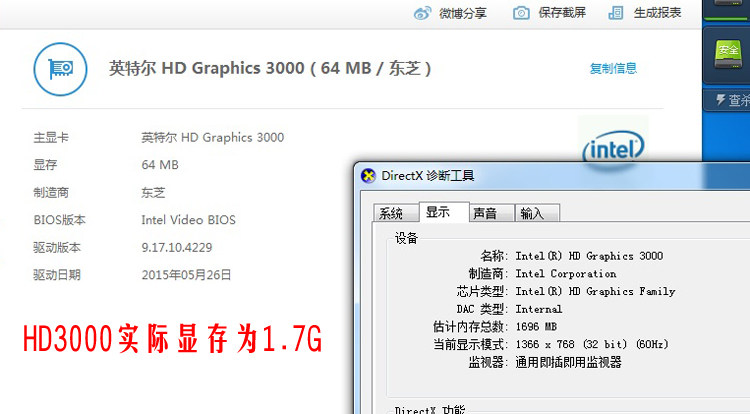Click the 主显卡 label

51,138
